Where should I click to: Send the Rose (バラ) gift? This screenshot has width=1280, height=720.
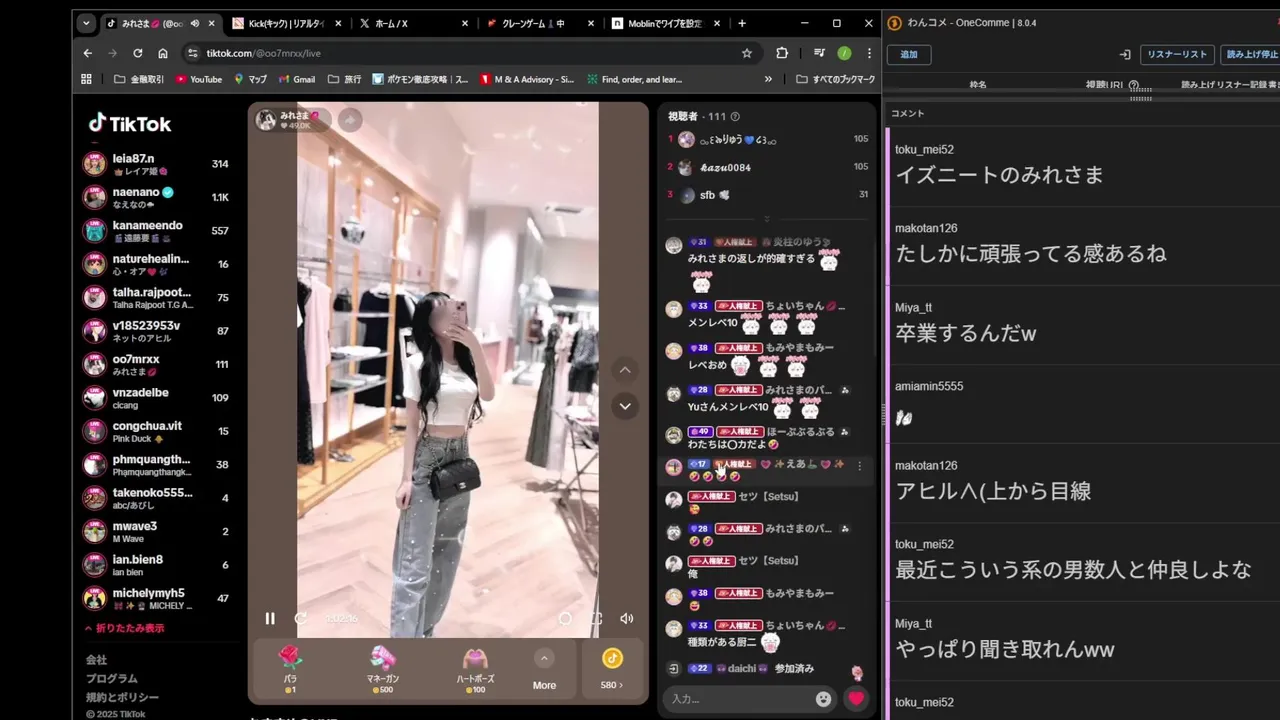(x=290, y=669)
